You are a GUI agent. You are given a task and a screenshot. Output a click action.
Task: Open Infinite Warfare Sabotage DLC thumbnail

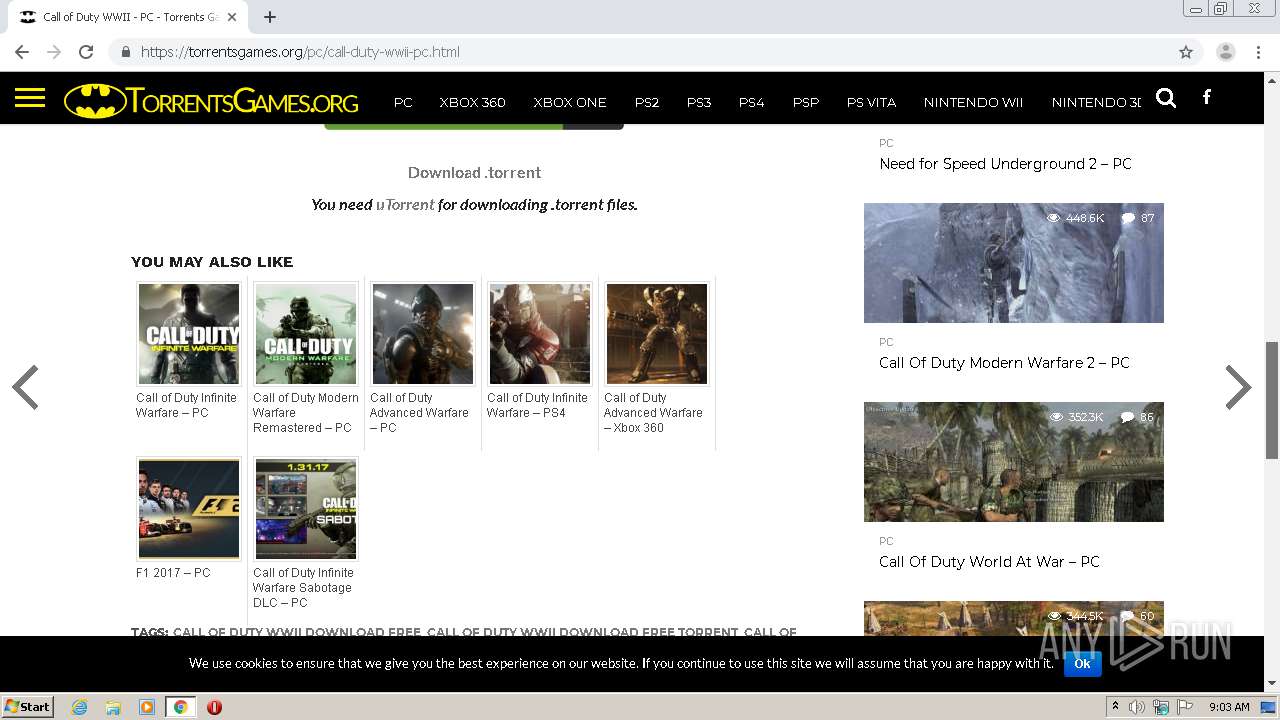point(306,509)
